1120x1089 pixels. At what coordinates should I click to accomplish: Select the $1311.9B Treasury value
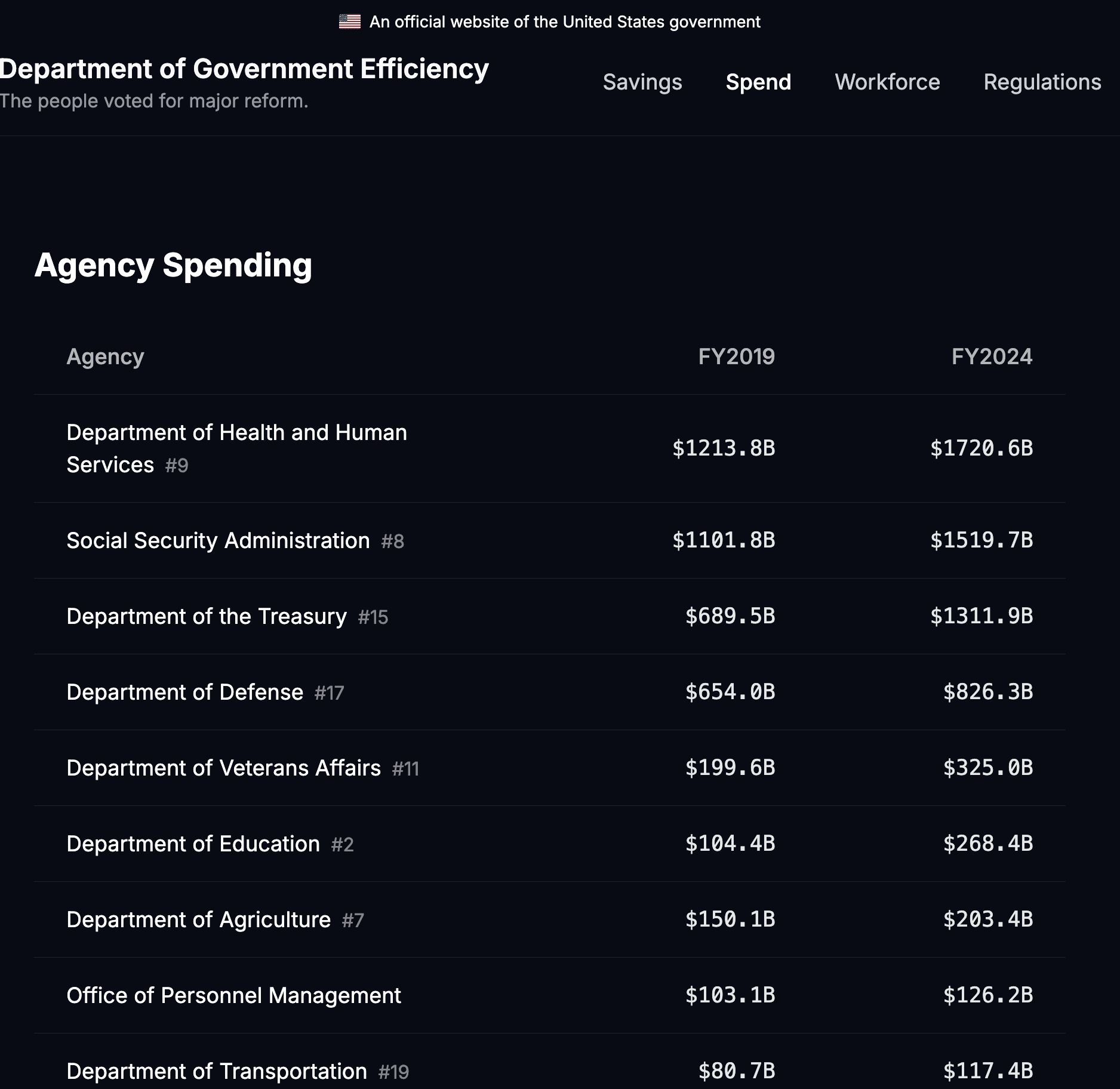981,616
